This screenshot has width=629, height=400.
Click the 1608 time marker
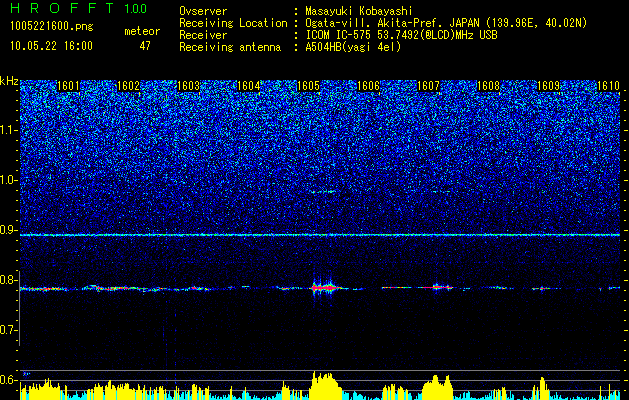click(x=489, y=86)
